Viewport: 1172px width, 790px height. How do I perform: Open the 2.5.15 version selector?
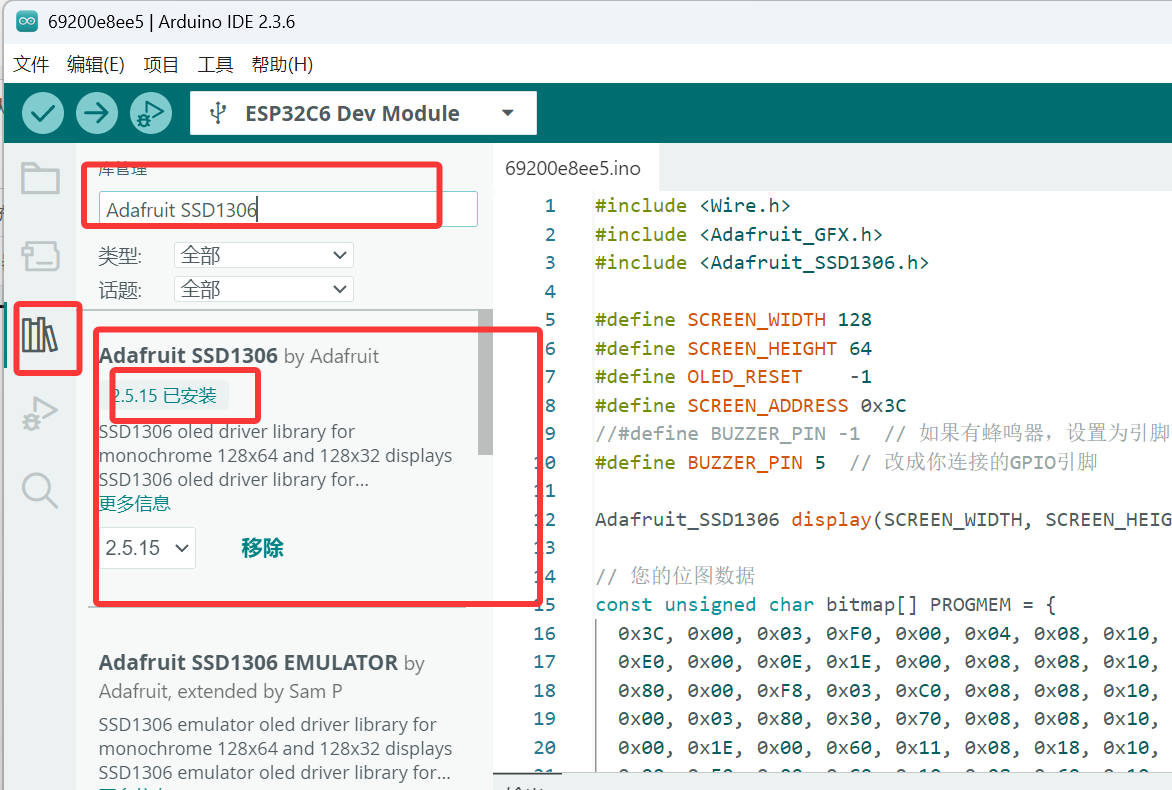coord(147,548)
